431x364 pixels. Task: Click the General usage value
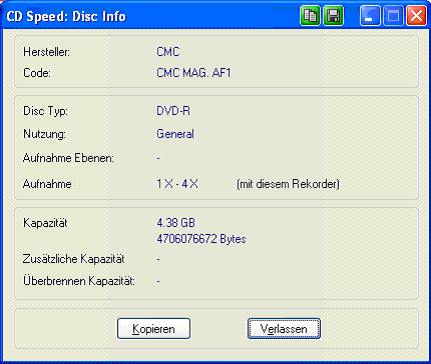coord(175,134)
